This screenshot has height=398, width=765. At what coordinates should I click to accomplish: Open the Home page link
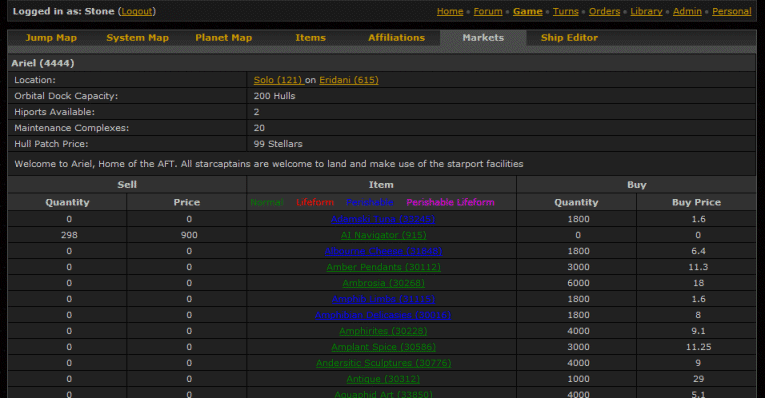coord(450,11)
